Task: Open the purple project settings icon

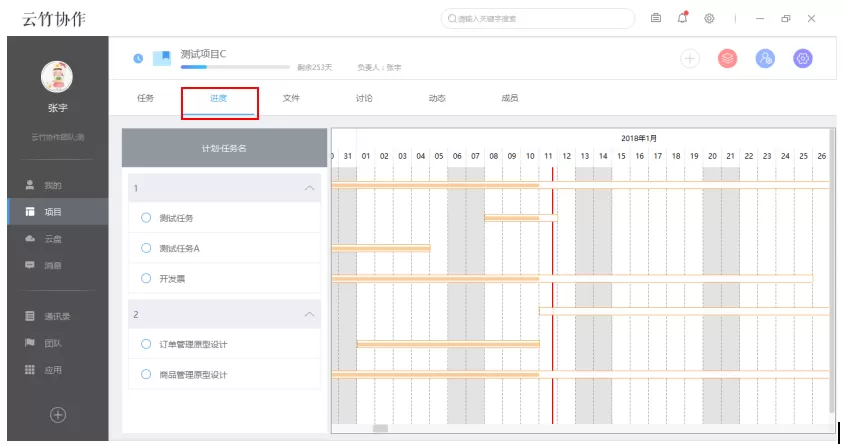Action: [x=803, y=58]
